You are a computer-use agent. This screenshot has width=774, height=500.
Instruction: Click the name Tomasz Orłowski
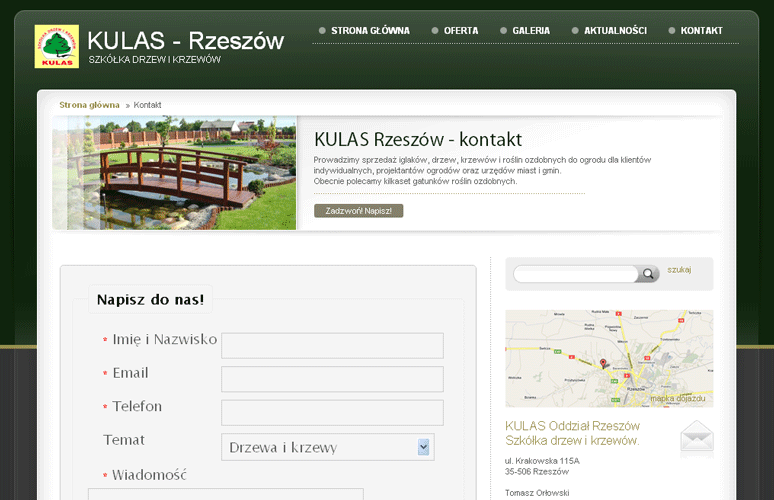(x=537, y=493)
